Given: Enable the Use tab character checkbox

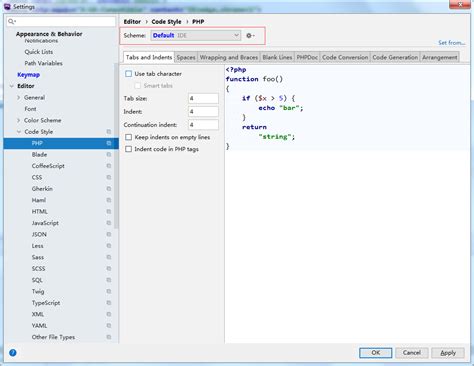Looking at the screenshot, I should point(129,74).
